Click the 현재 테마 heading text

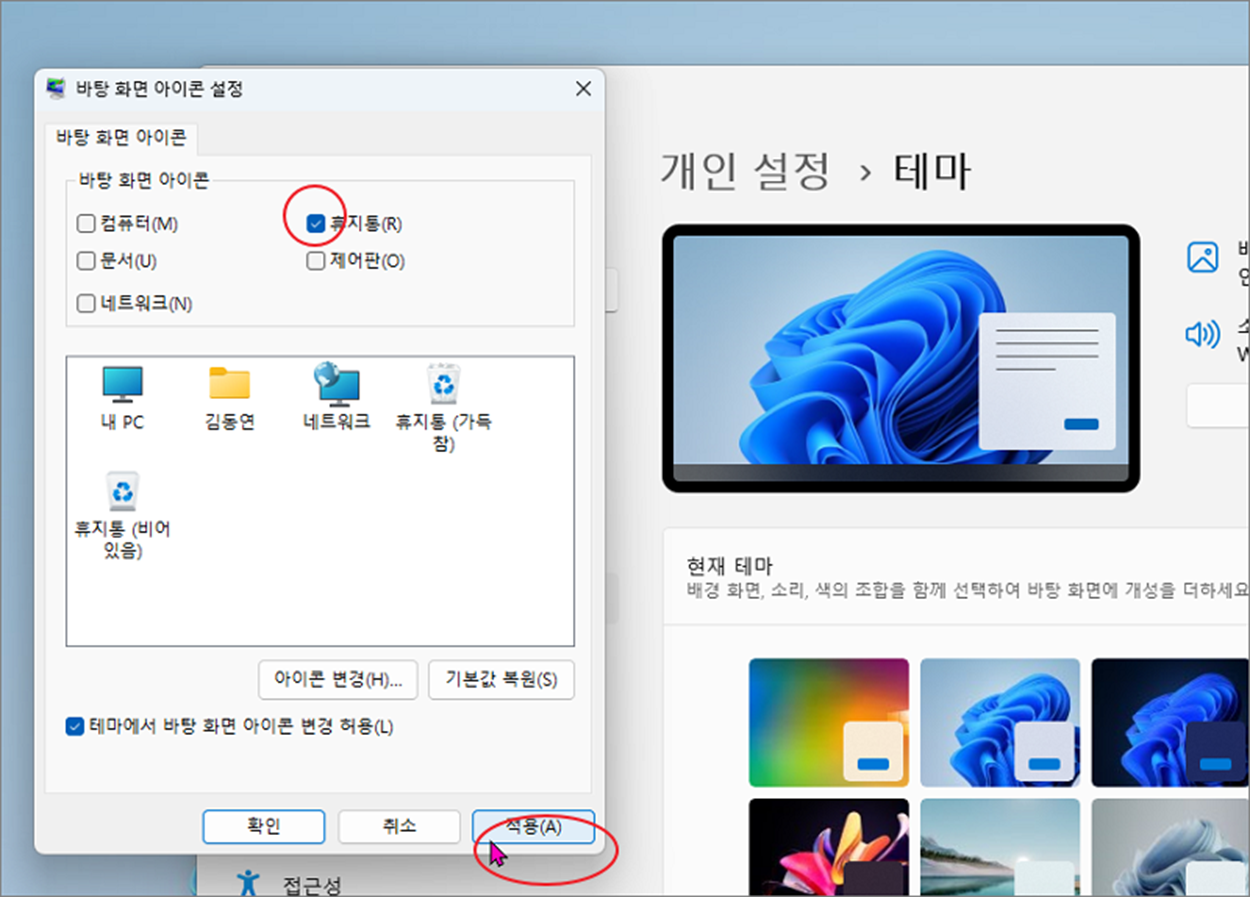tap(729, 567)
